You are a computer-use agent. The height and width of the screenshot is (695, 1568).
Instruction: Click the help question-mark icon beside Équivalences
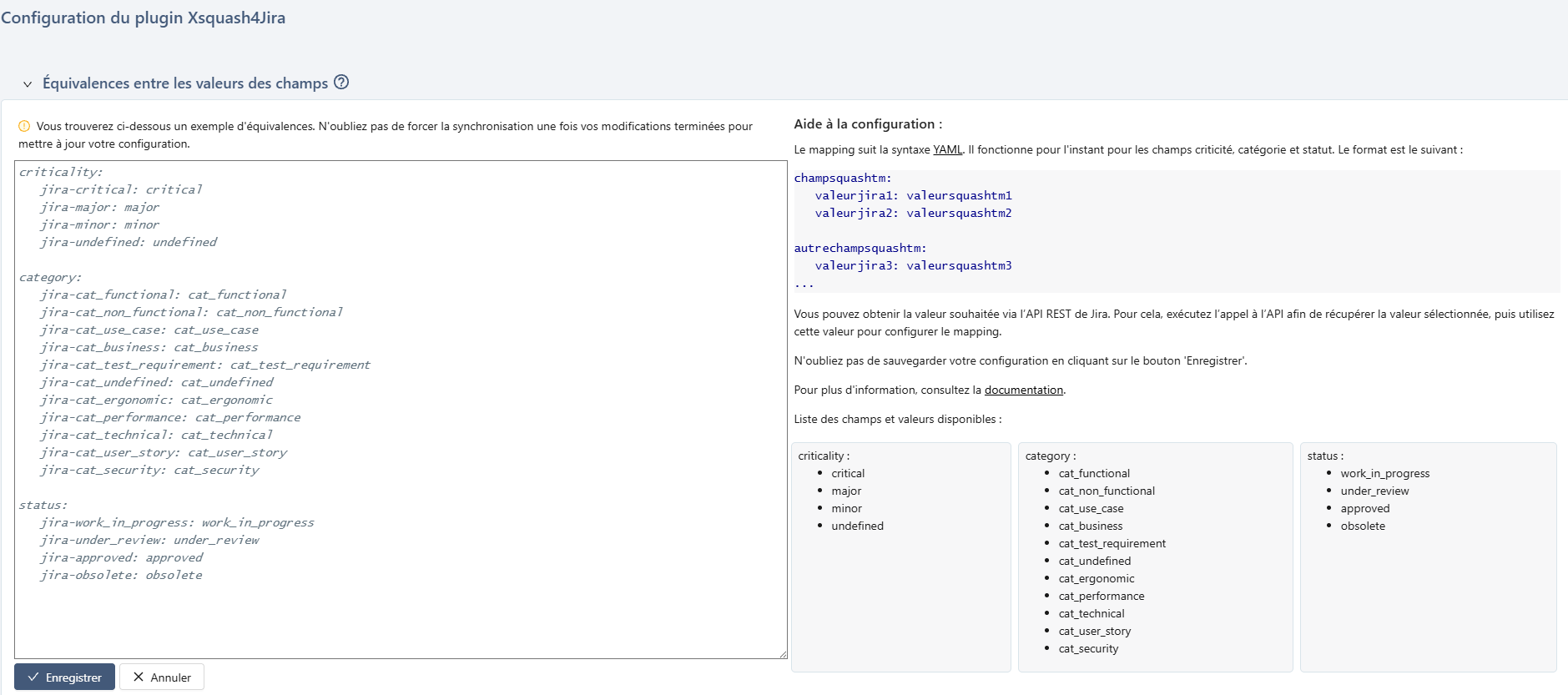tap(341, 83)
